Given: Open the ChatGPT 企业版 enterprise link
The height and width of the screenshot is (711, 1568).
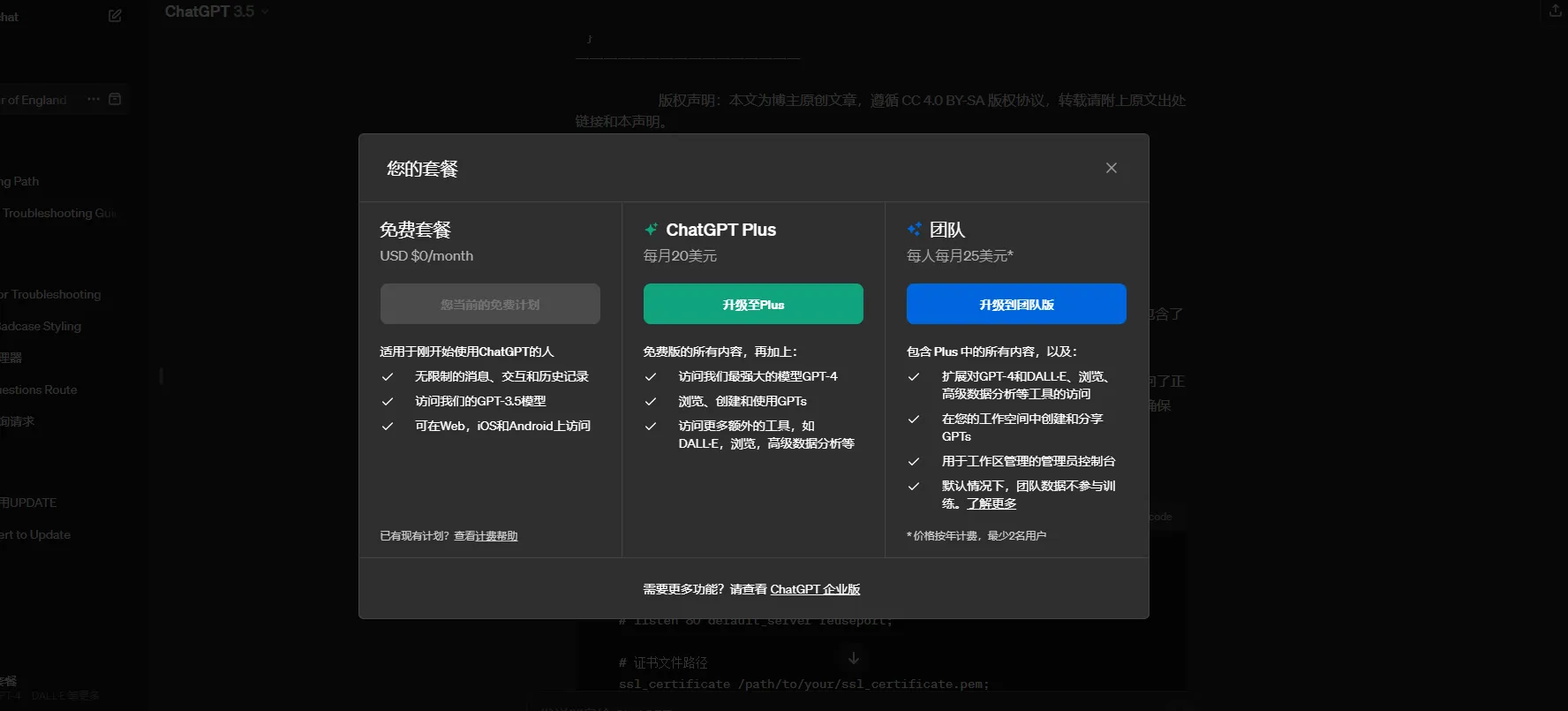Looking at the screenshot, I should point(815,589).
